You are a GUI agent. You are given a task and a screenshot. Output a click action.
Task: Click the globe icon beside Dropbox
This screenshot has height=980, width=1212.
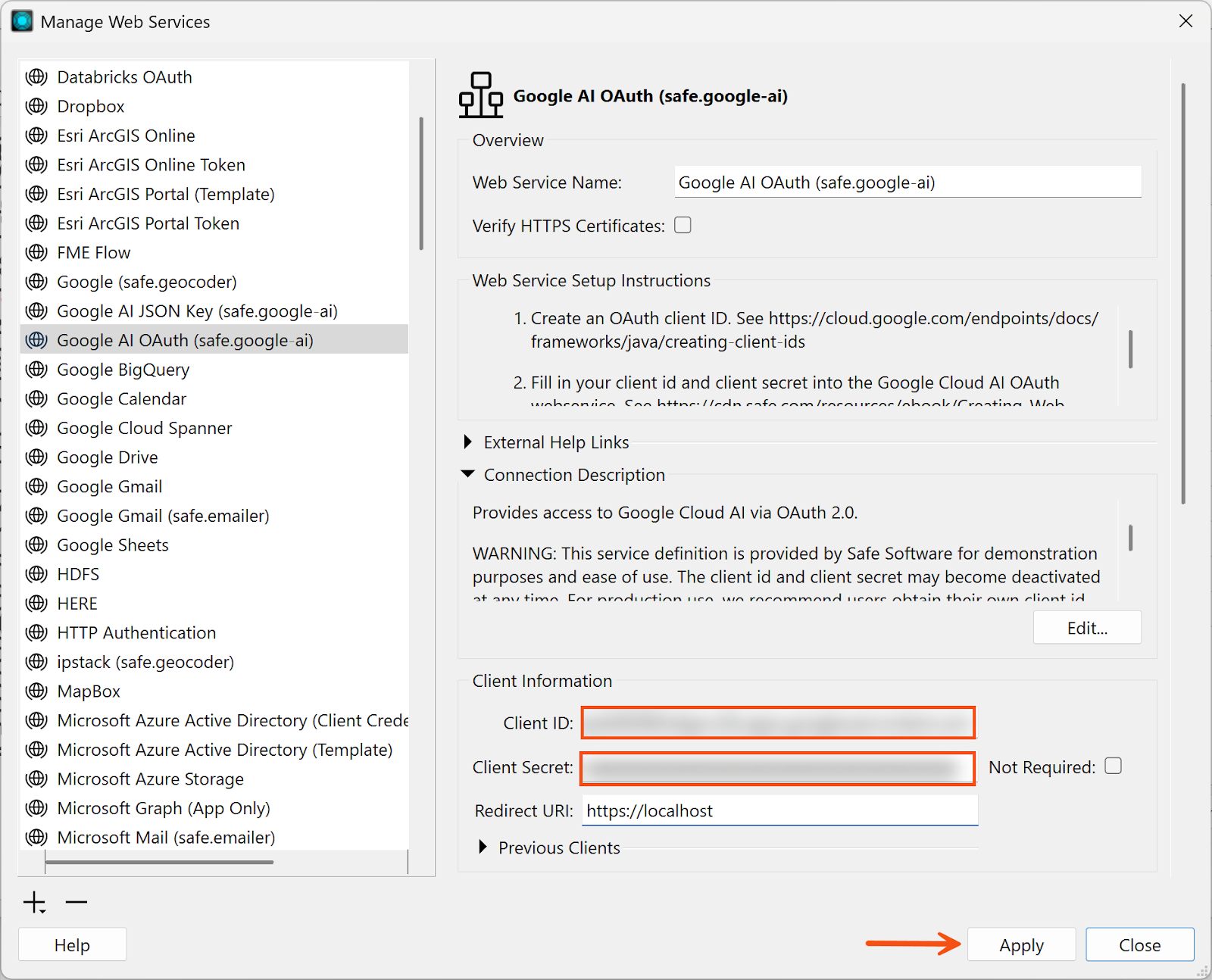point(36,106)
